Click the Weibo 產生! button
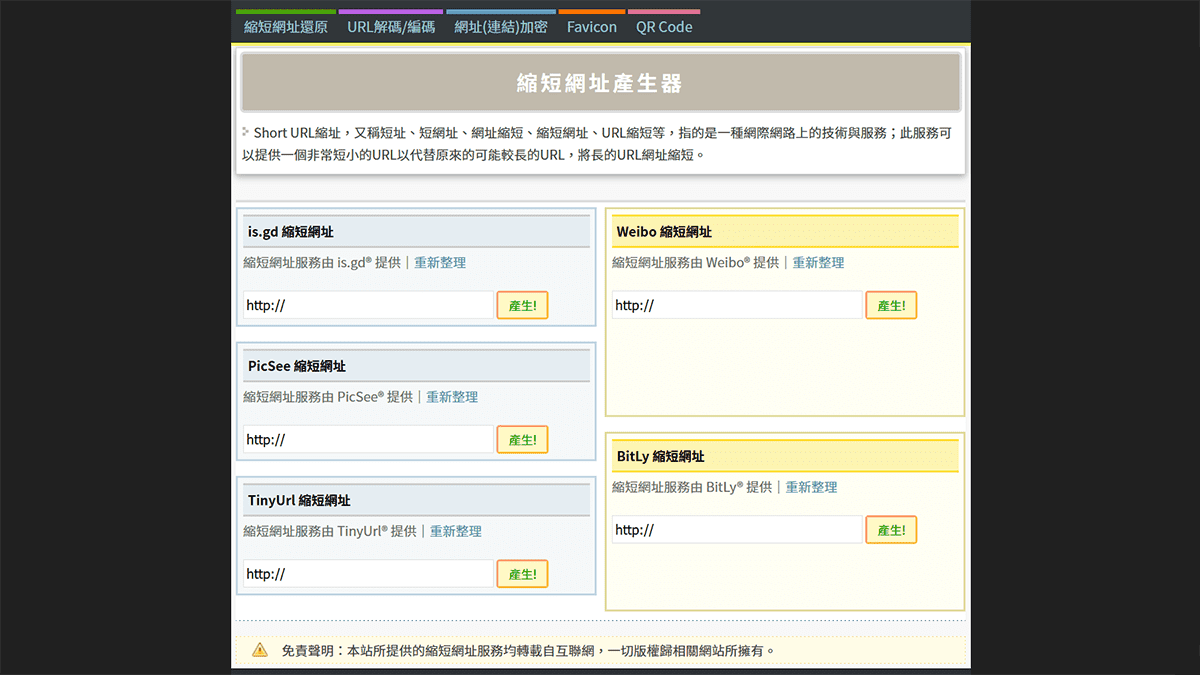The width and height of the screenshot is (1200, 675). pyautogui.click(x=891, y=306)
